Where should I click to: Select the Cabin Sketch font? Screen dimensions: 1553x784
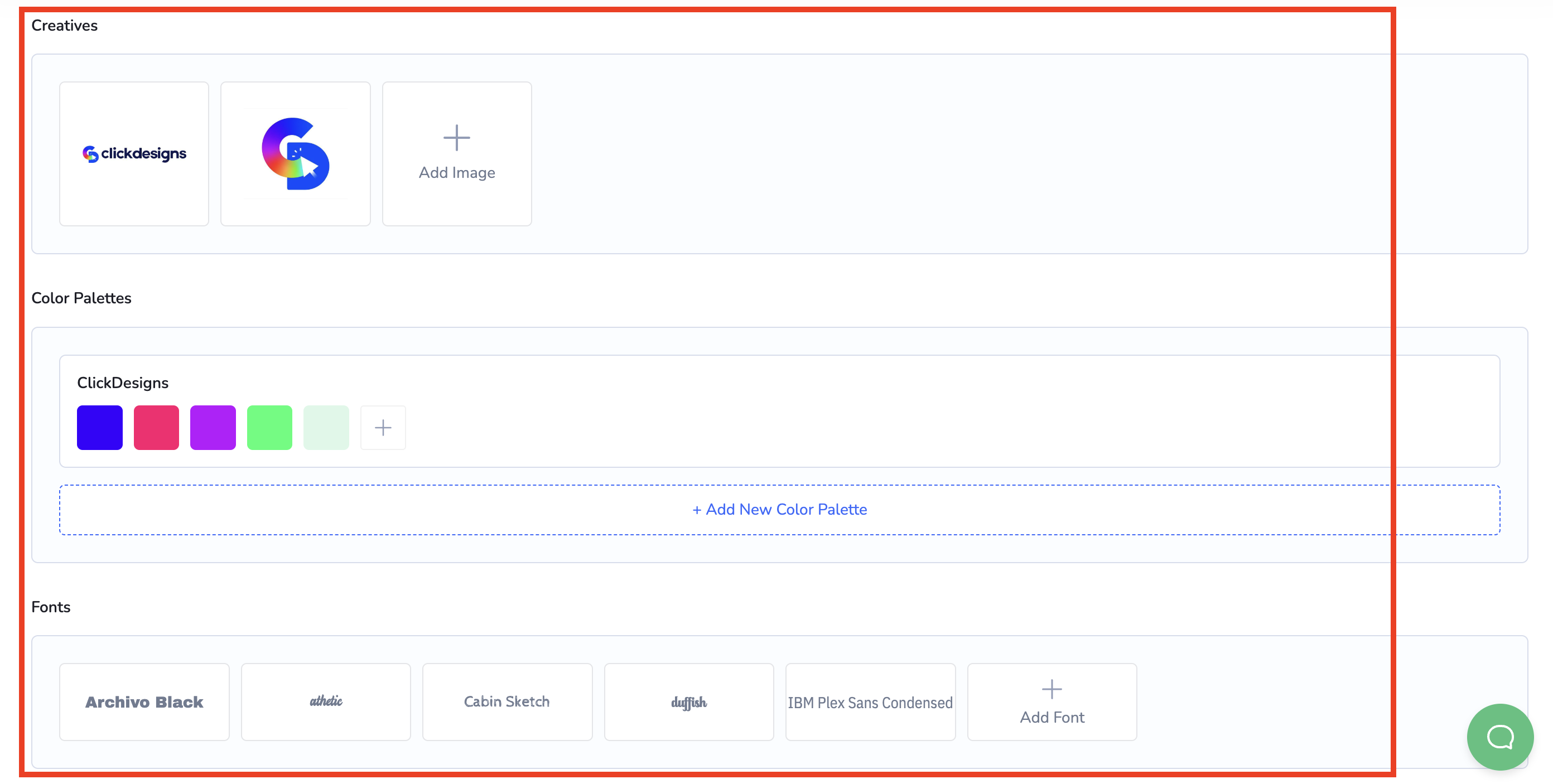[507, 701]
